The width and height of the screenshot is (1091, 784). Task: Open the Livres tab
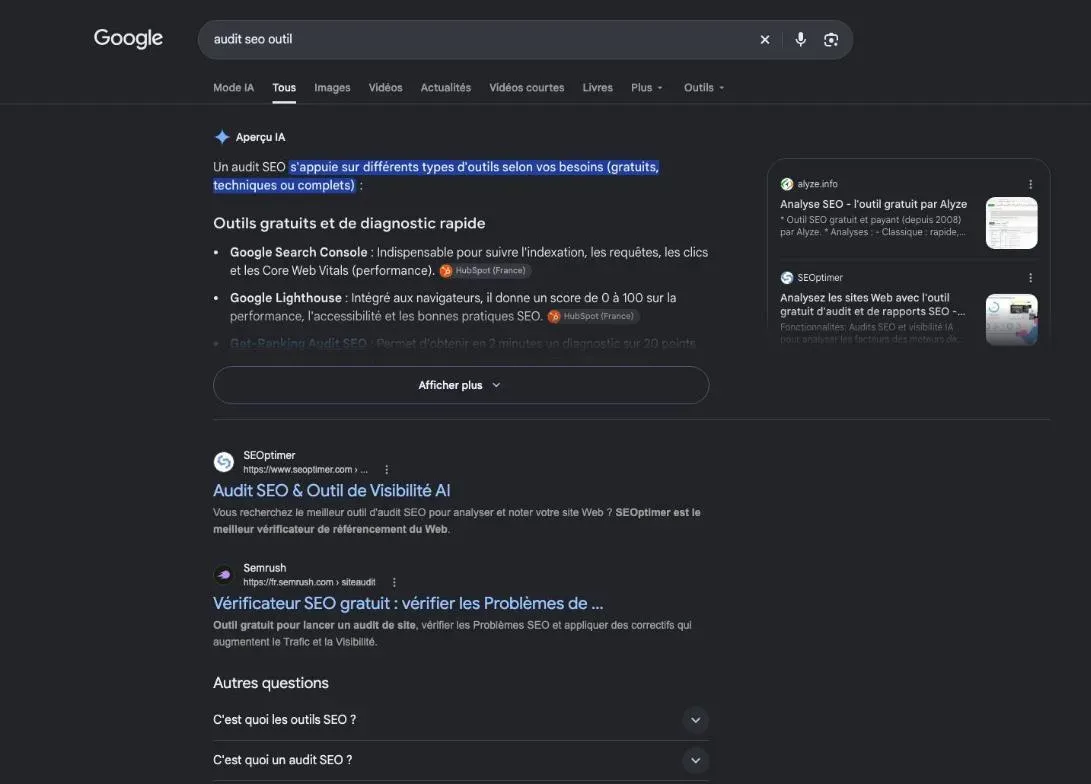[598, 88]
